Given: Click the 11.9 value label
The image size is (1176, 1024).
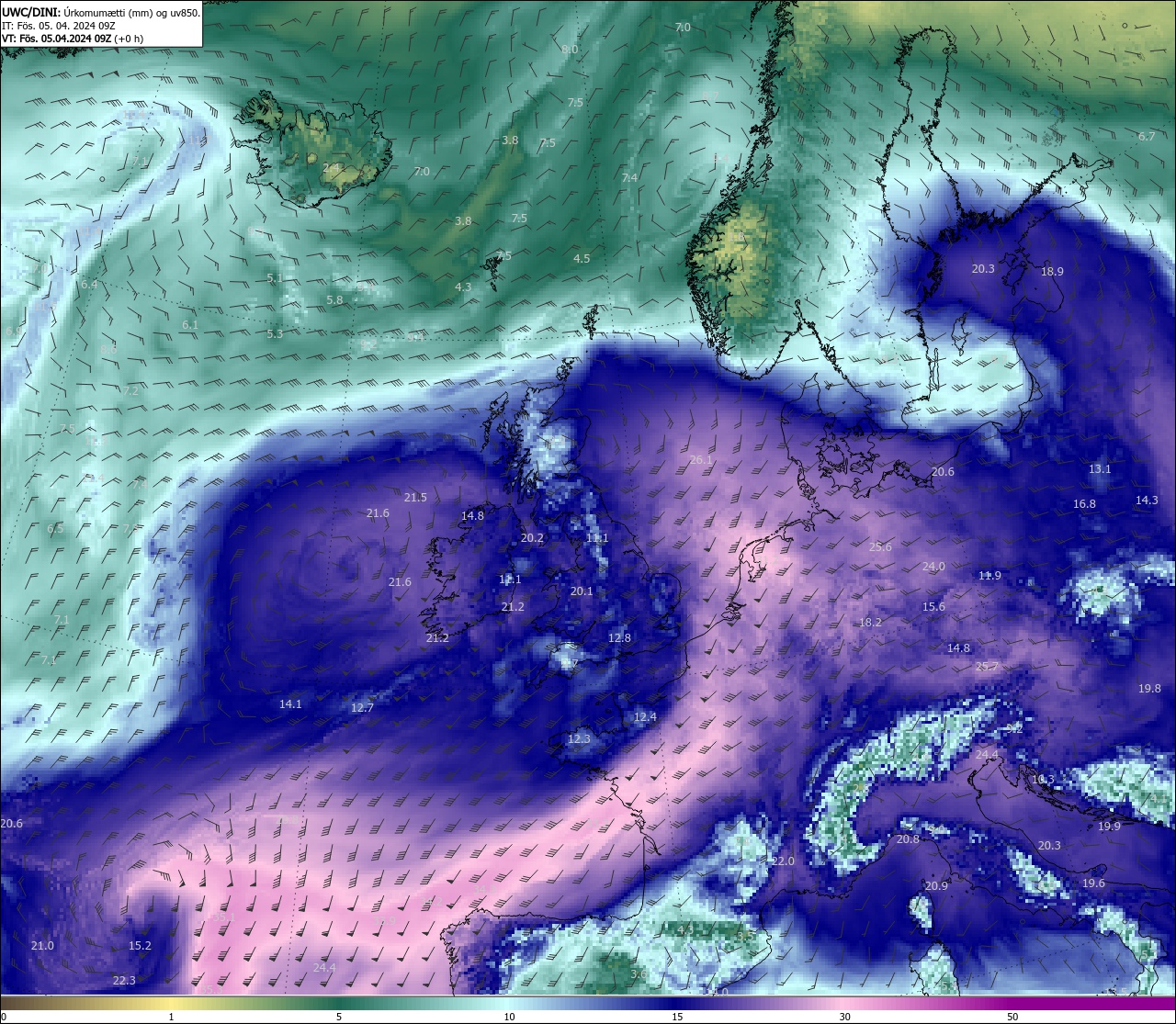Looking at the screenshot, I should (989, 575).
